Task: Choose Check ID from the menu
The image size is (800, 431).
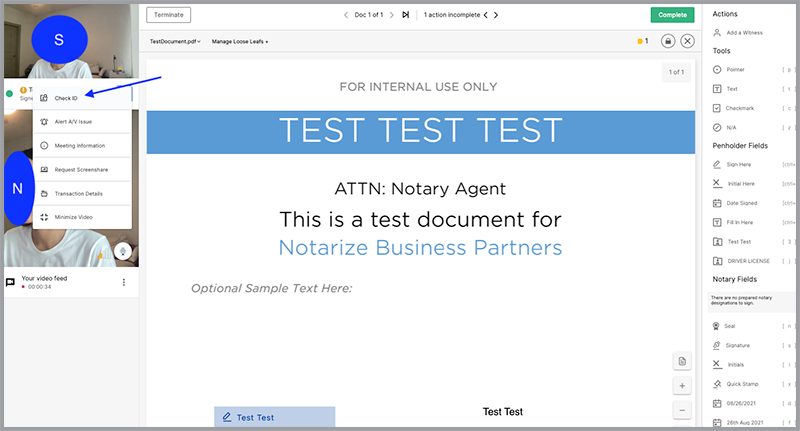Action: coord(82,98)
